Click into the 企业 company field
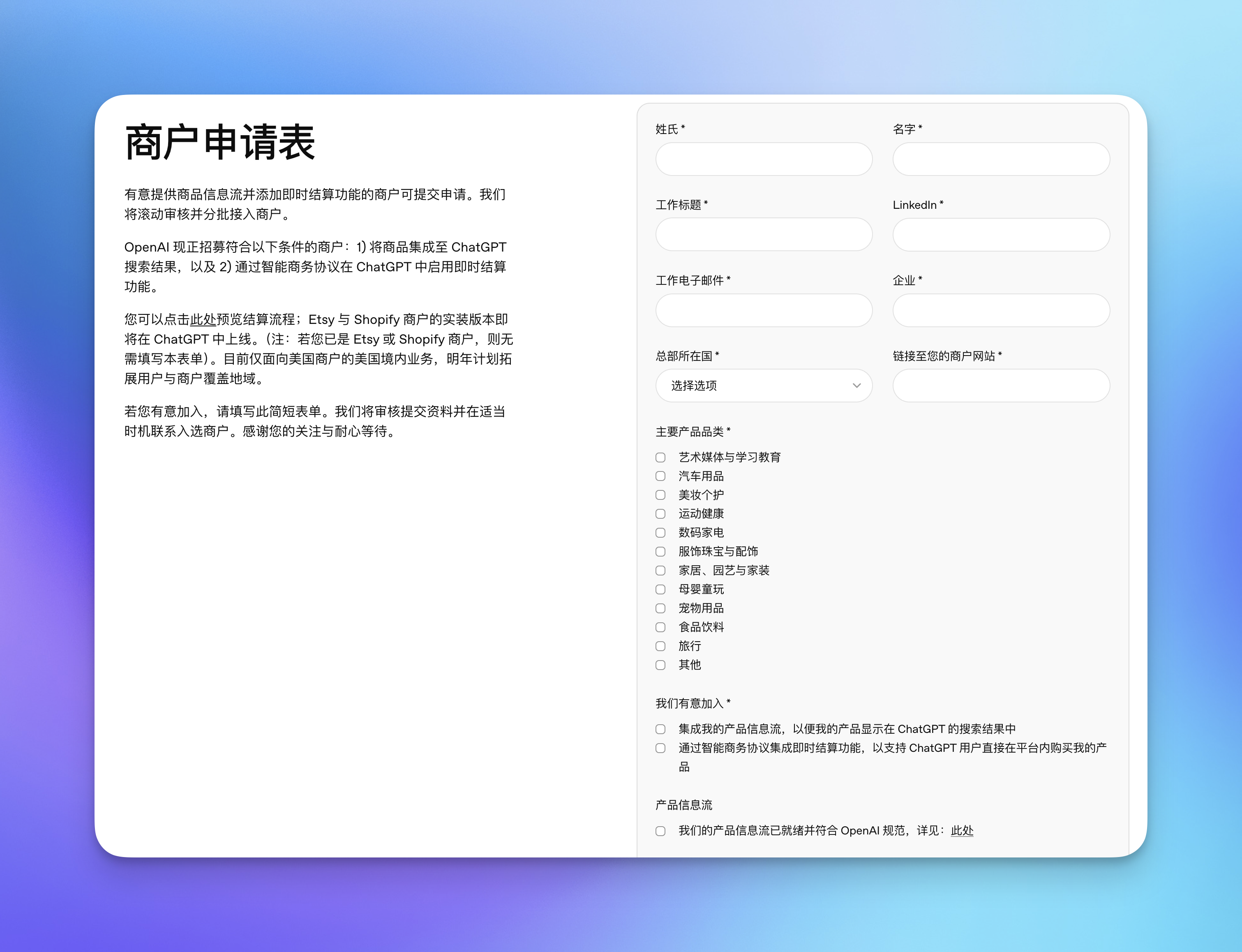This screenshot has width=1242, height=952. click(1001, 310)
